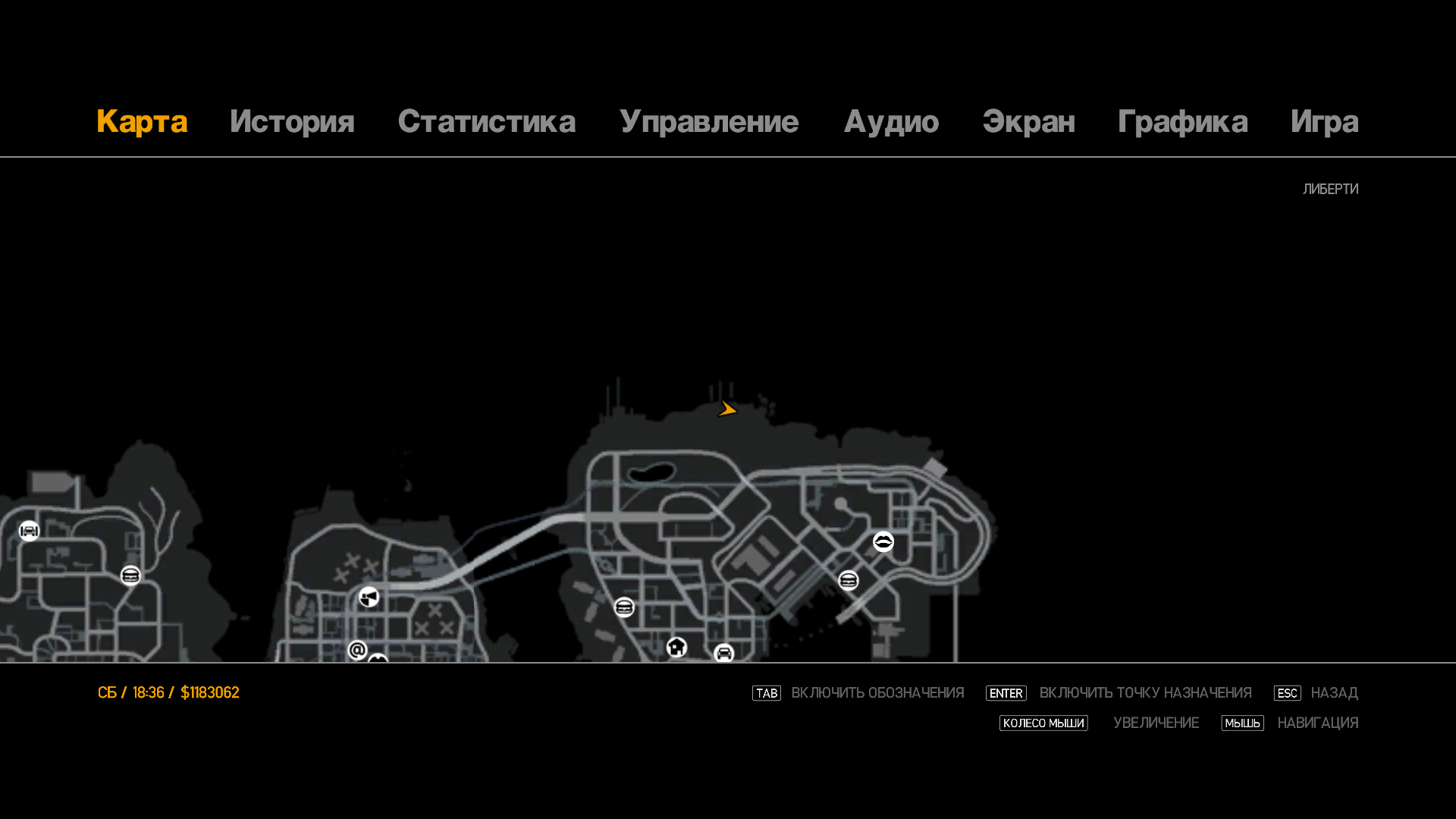
Task: Select the burger icon on the left island
Action: tap(130, 576)
